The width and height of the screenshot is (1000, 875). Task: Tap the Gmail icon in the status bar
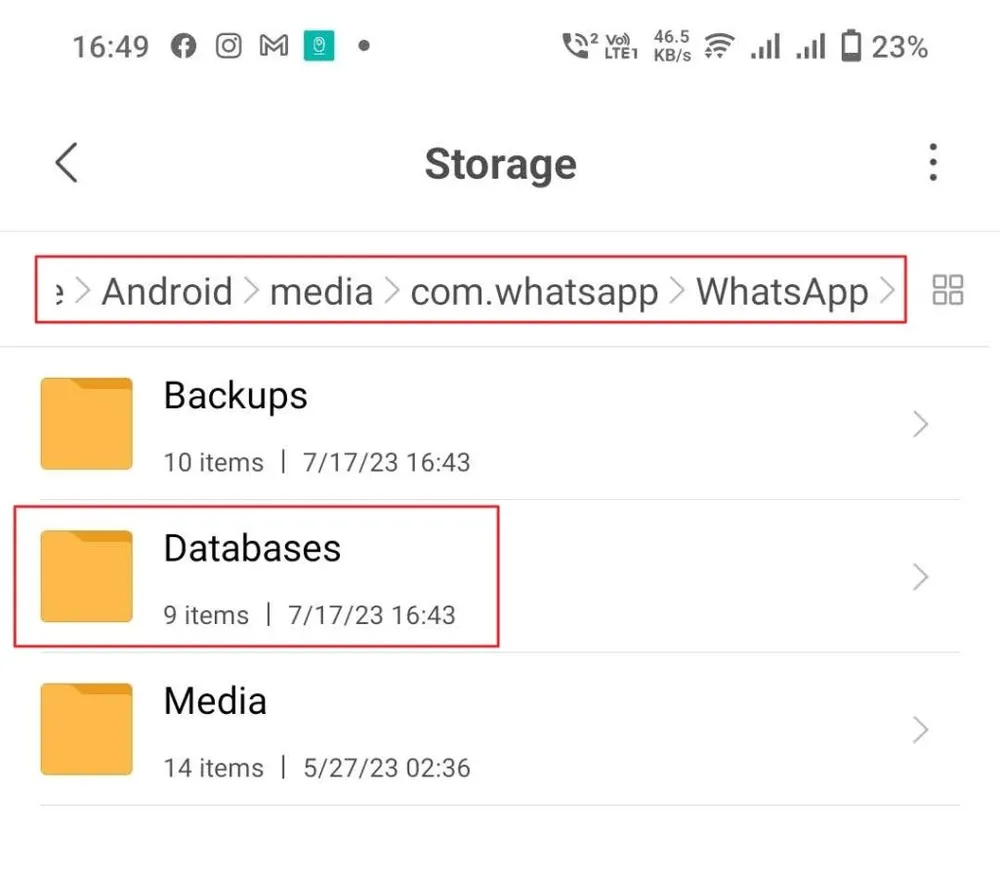(x=273, y=45)
